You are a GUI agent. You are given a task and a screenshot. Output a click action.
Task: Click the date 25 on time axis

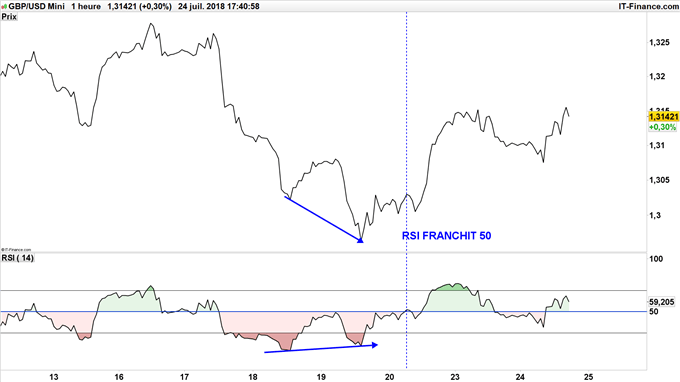pos(588,377)
